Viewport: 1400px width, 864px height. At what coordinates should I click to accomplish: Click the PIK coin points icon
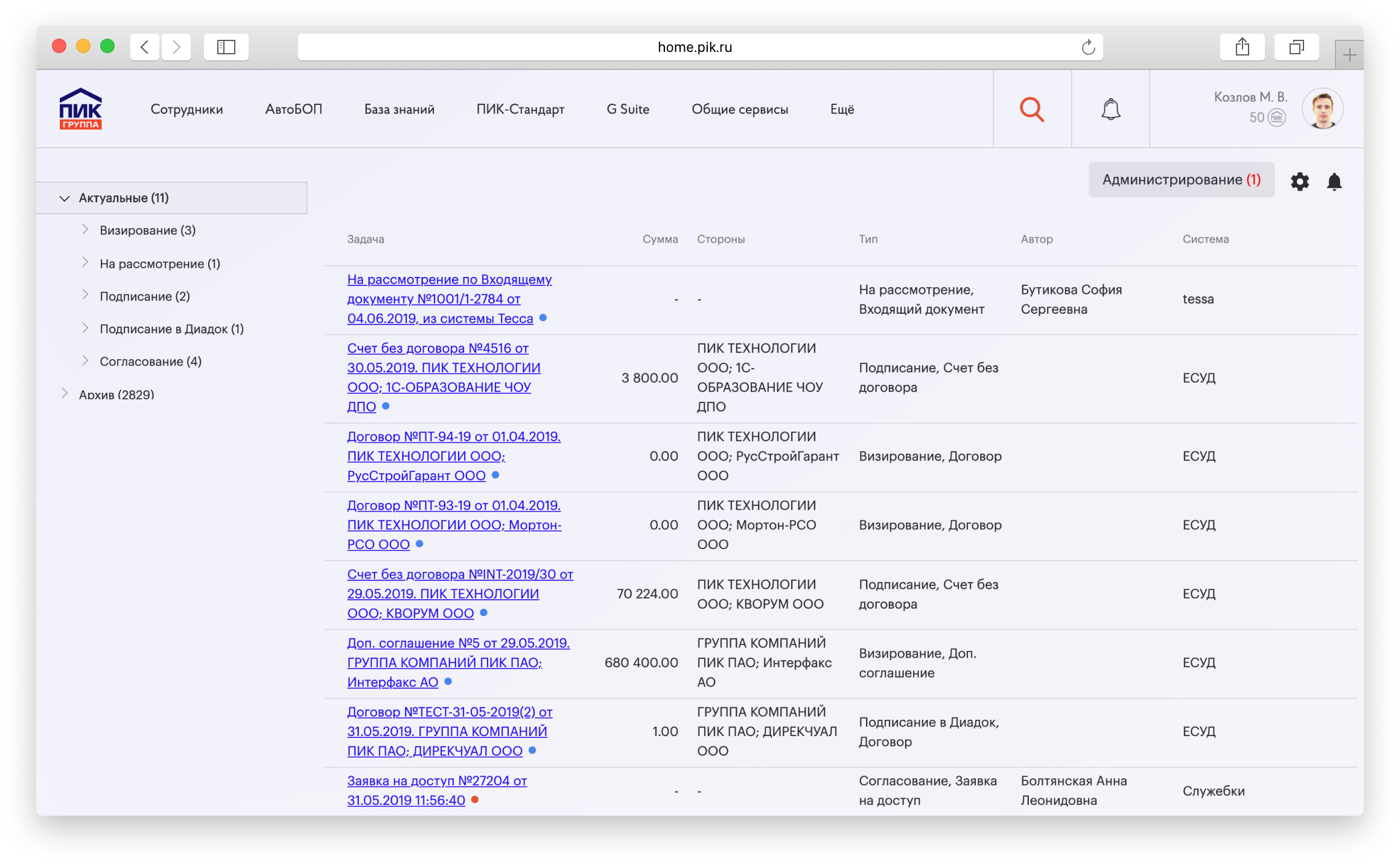point(1277,117)
